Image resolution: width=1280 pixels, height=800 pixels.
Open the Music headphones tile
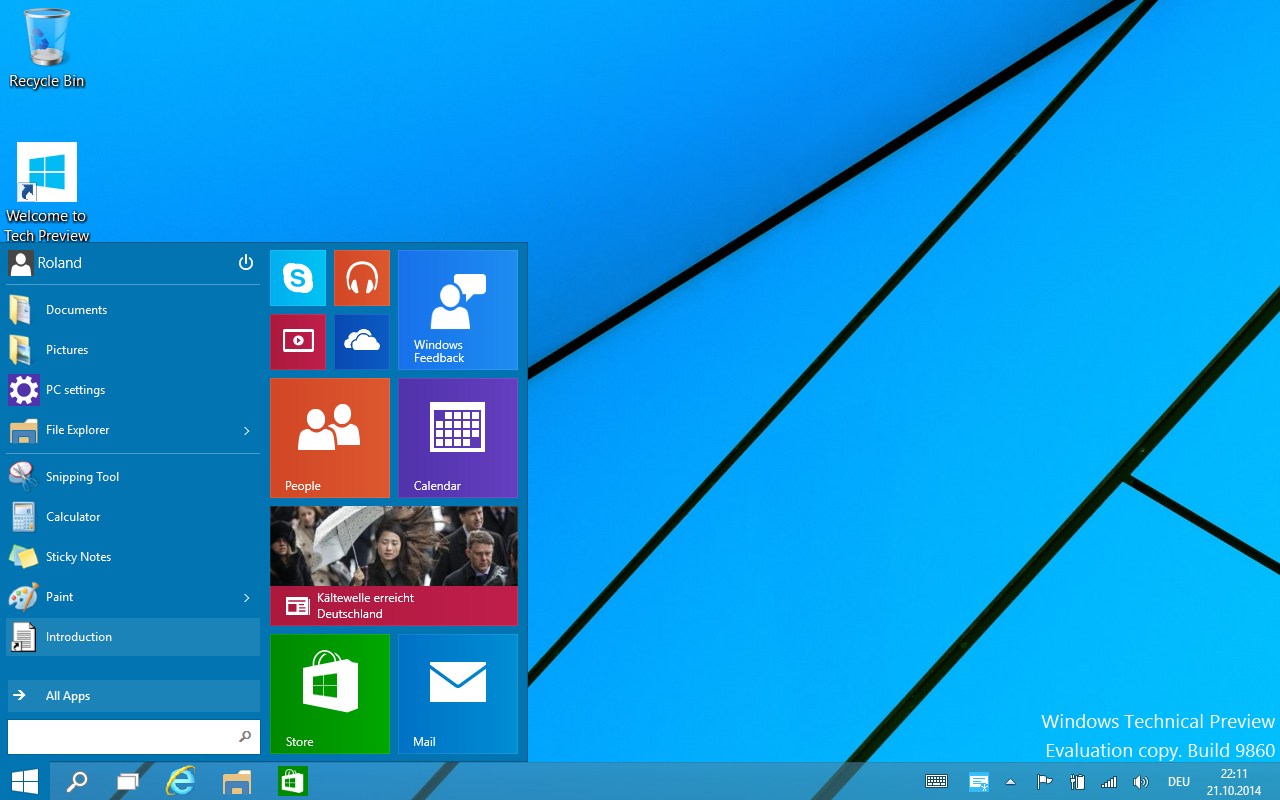pos(362,278)
